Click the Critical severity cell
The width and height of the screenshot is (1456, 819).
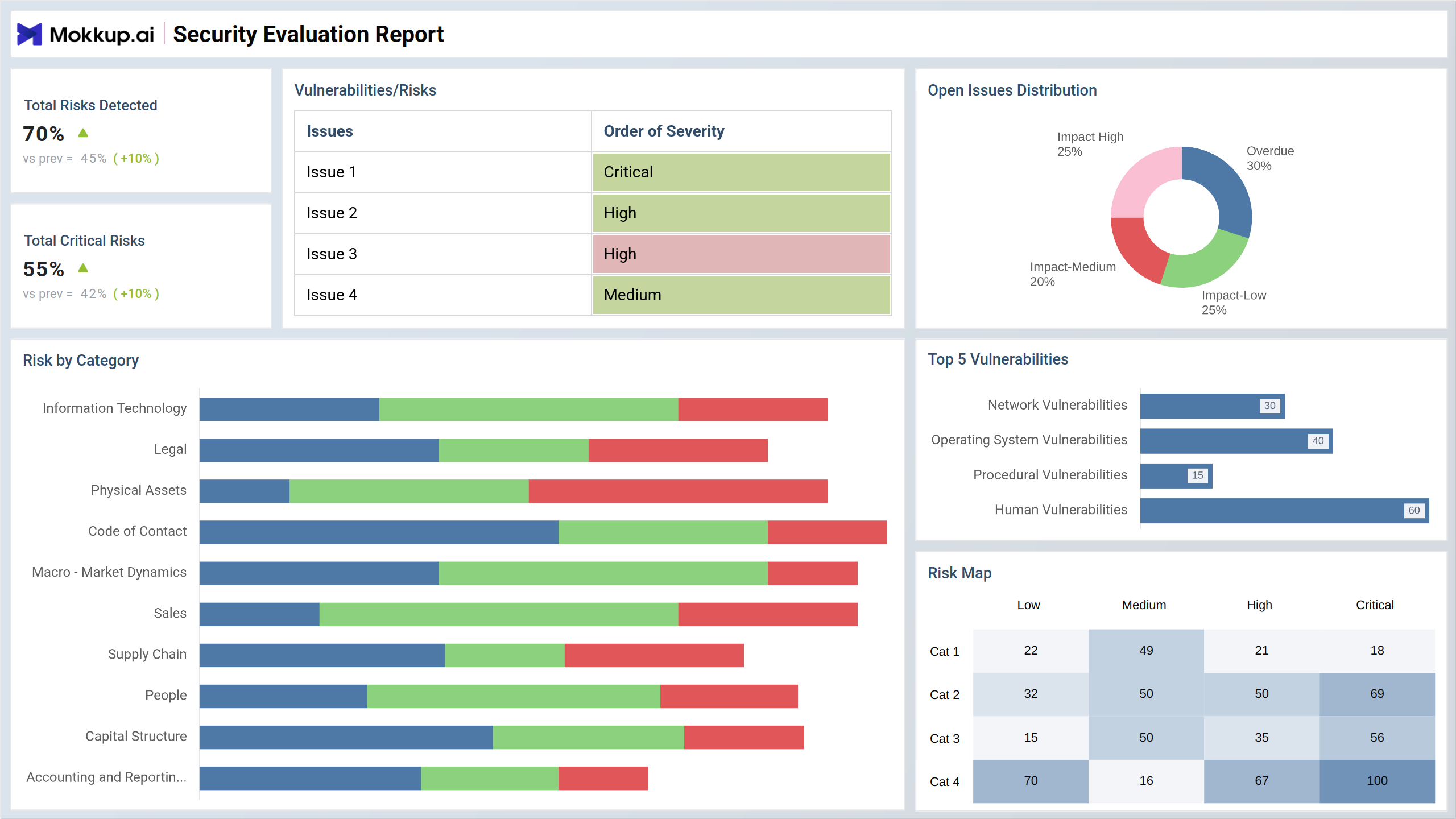(742, 172)
